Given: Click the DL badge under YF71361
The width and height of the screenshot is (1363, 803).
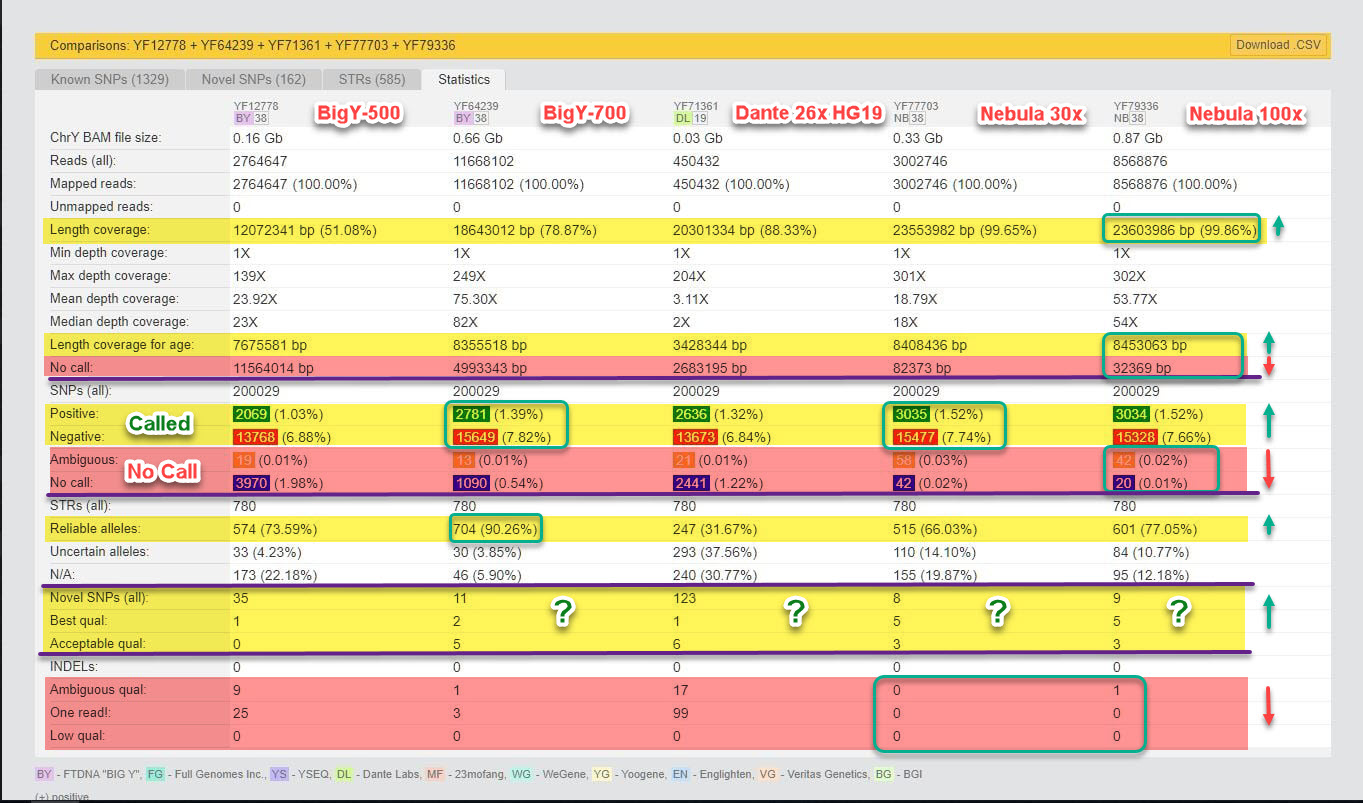Looking at the screenshot, I should (x=680, y=117).
